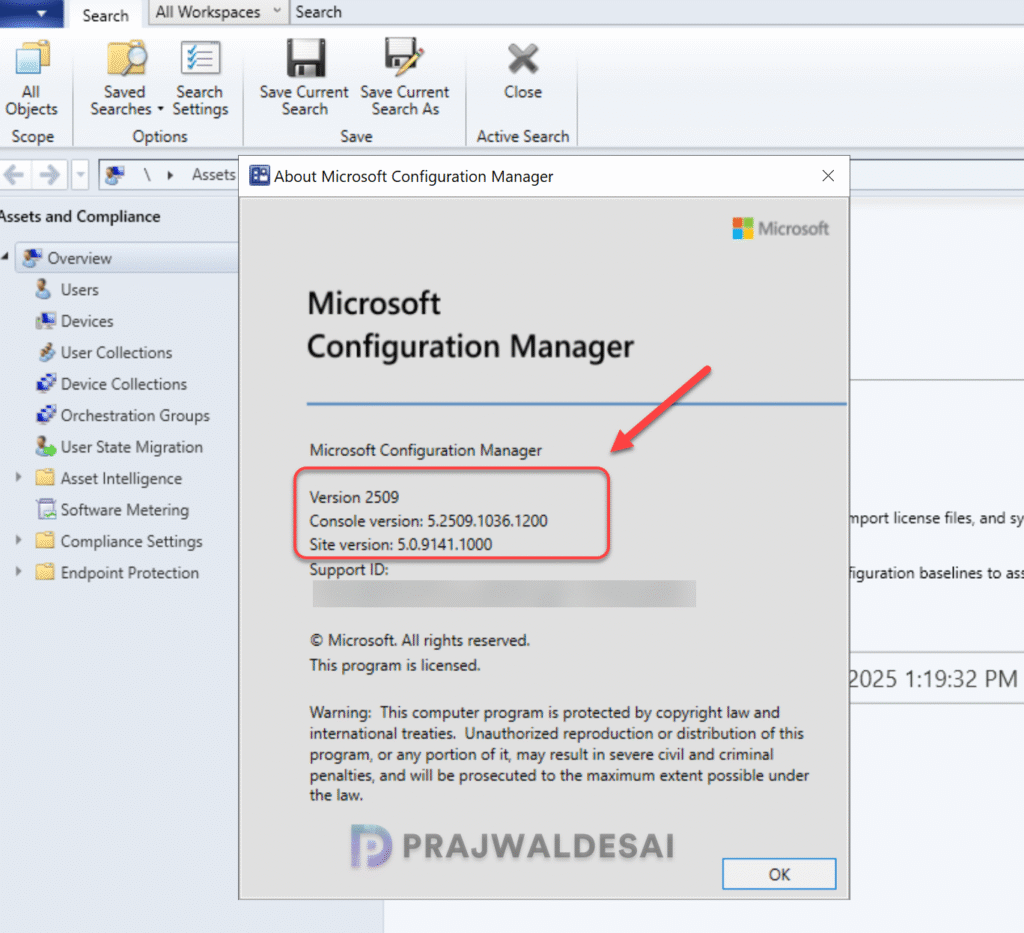
Task: Select the User Collections label
Action: pyautogui.click(x=116, y=352)
